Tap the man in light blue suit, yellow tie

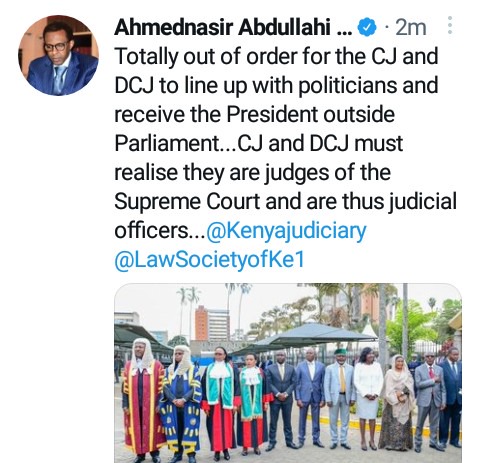tap(340, 398)
